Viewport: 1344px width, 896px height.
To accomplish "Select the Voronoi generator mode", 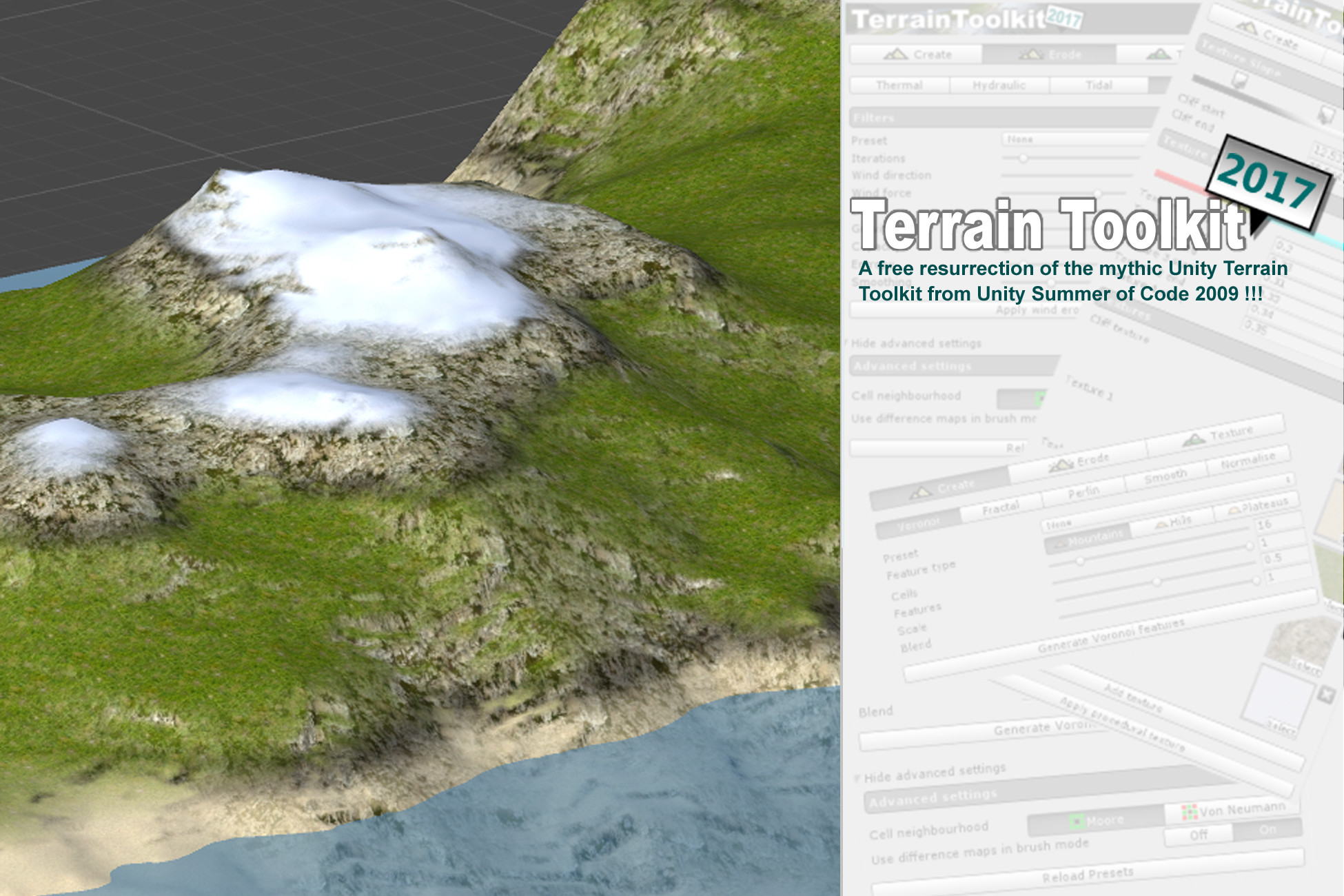I will (x=919, y=524).
